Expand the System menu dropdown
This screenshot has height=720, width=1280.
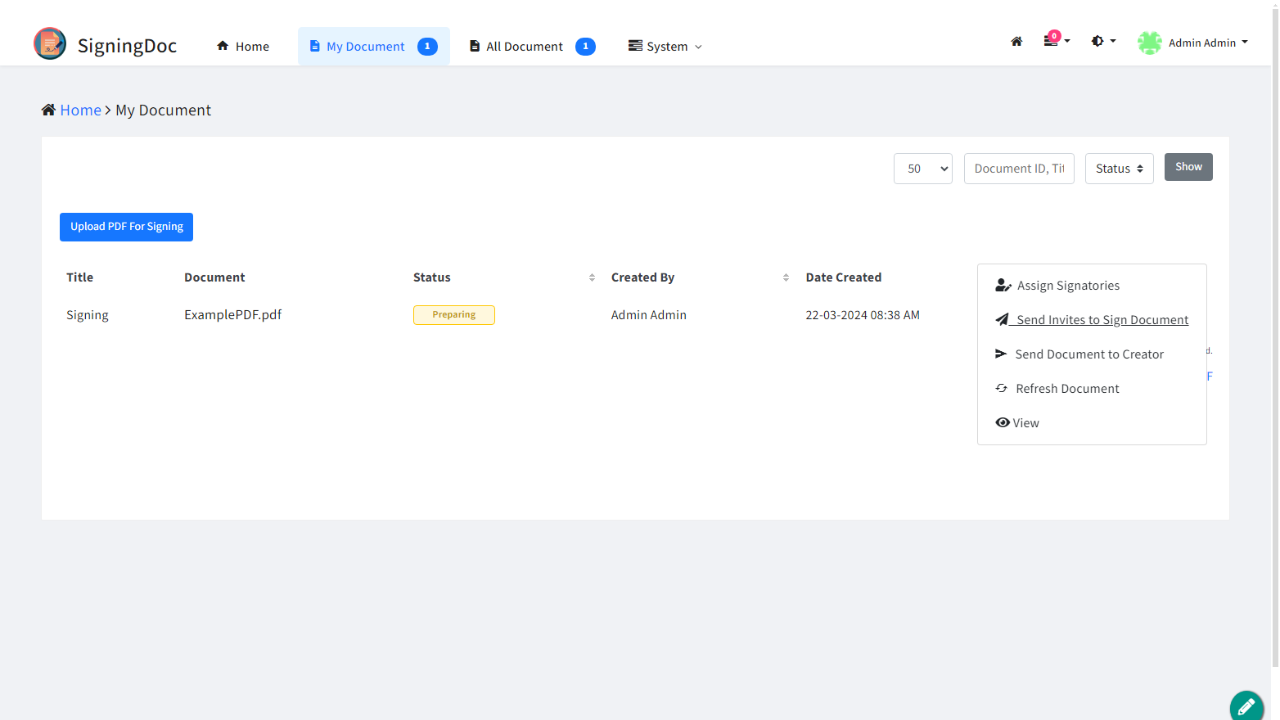(x=665, y=46)
